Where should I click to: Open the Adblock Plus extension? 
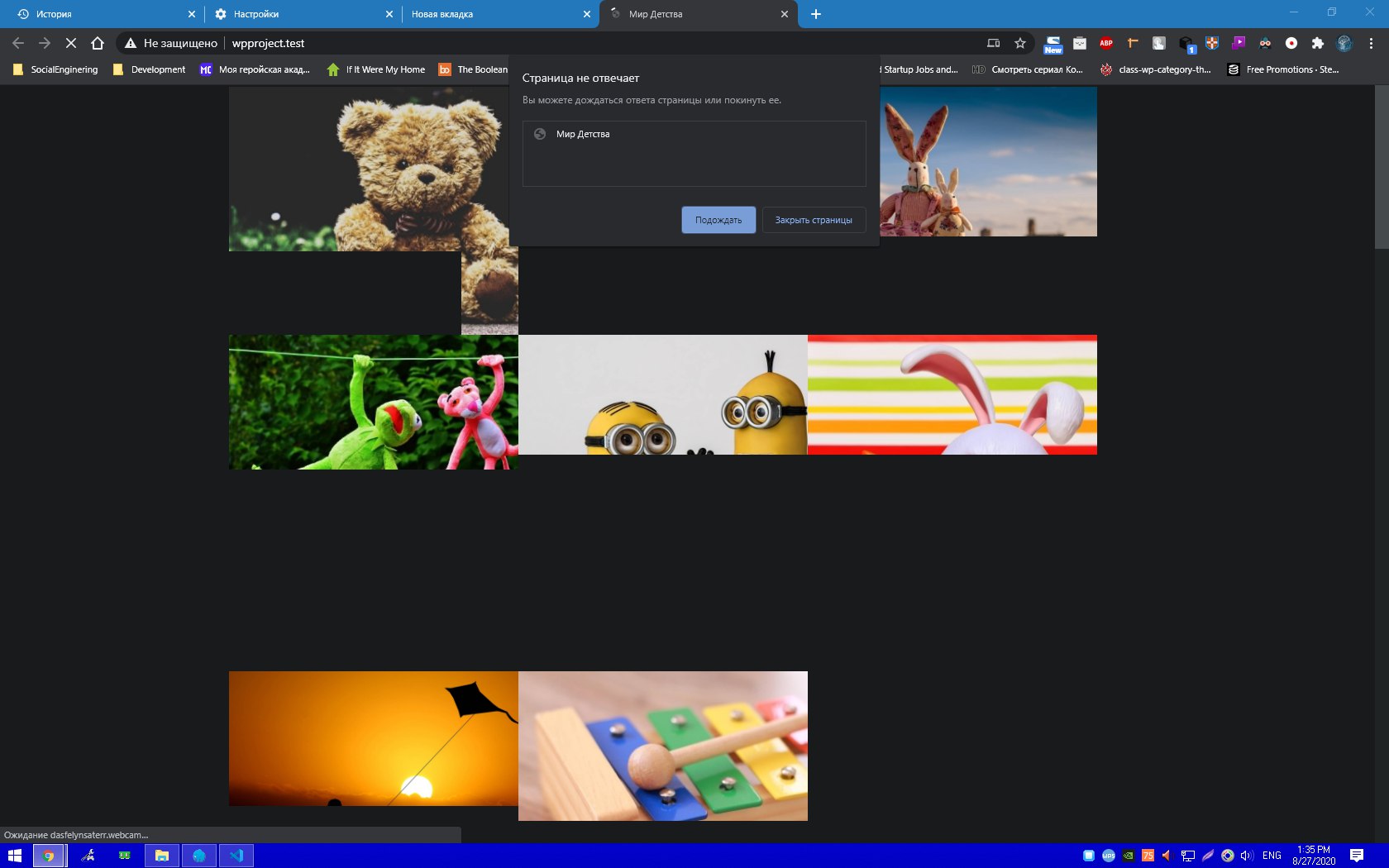(1106, 43)
